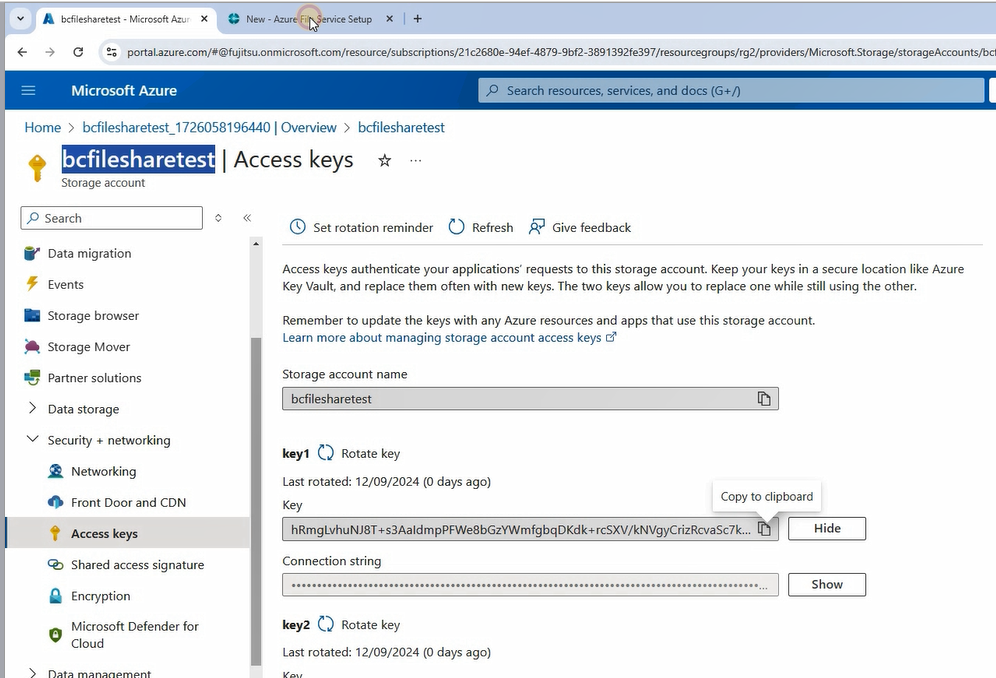Open Shared access signature menu item
This screenshot has height=678, width=996.
pyautogui.click(x=137, y=565)
